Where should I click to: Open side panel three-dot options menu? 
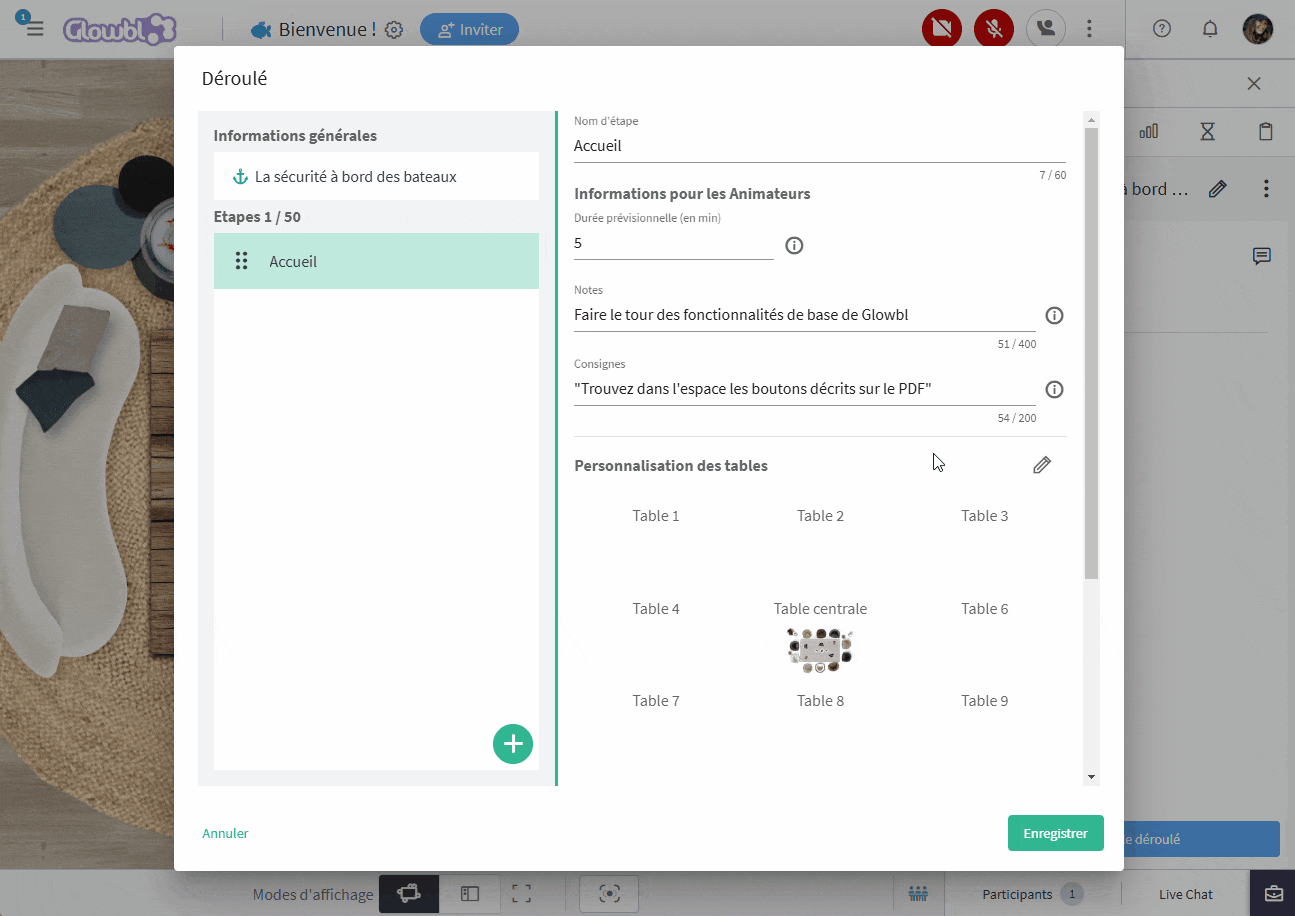[x=1266, y=188]
